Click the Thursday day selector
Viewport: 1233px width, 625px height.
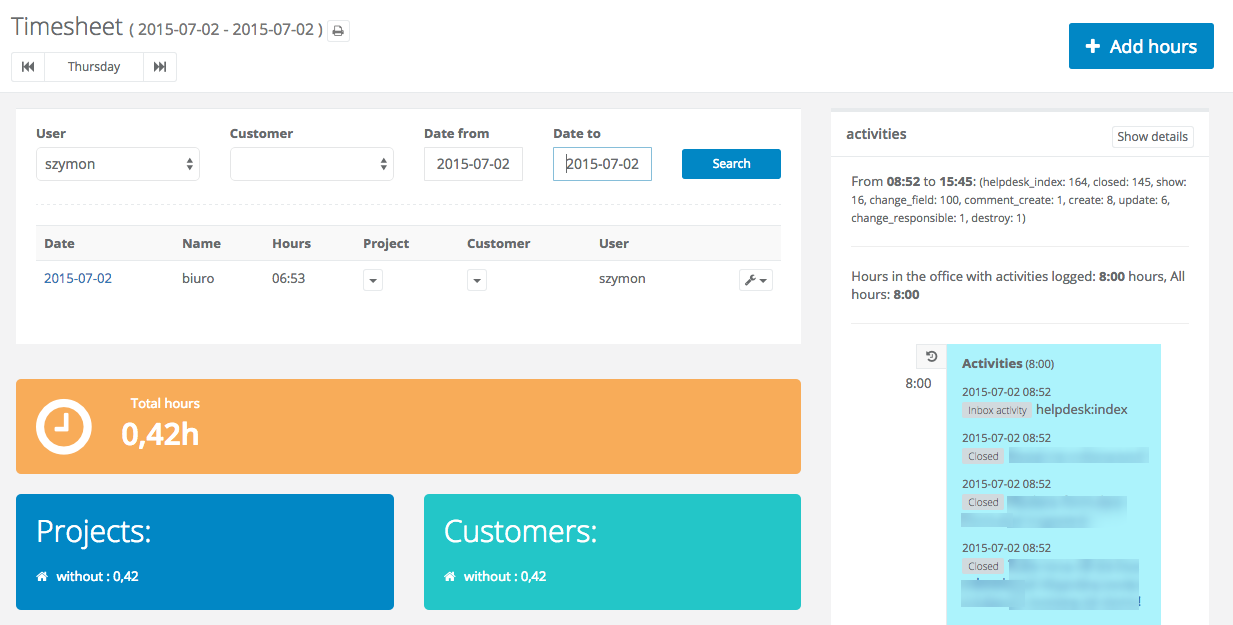pyautogui.click(x=93, y=66)
